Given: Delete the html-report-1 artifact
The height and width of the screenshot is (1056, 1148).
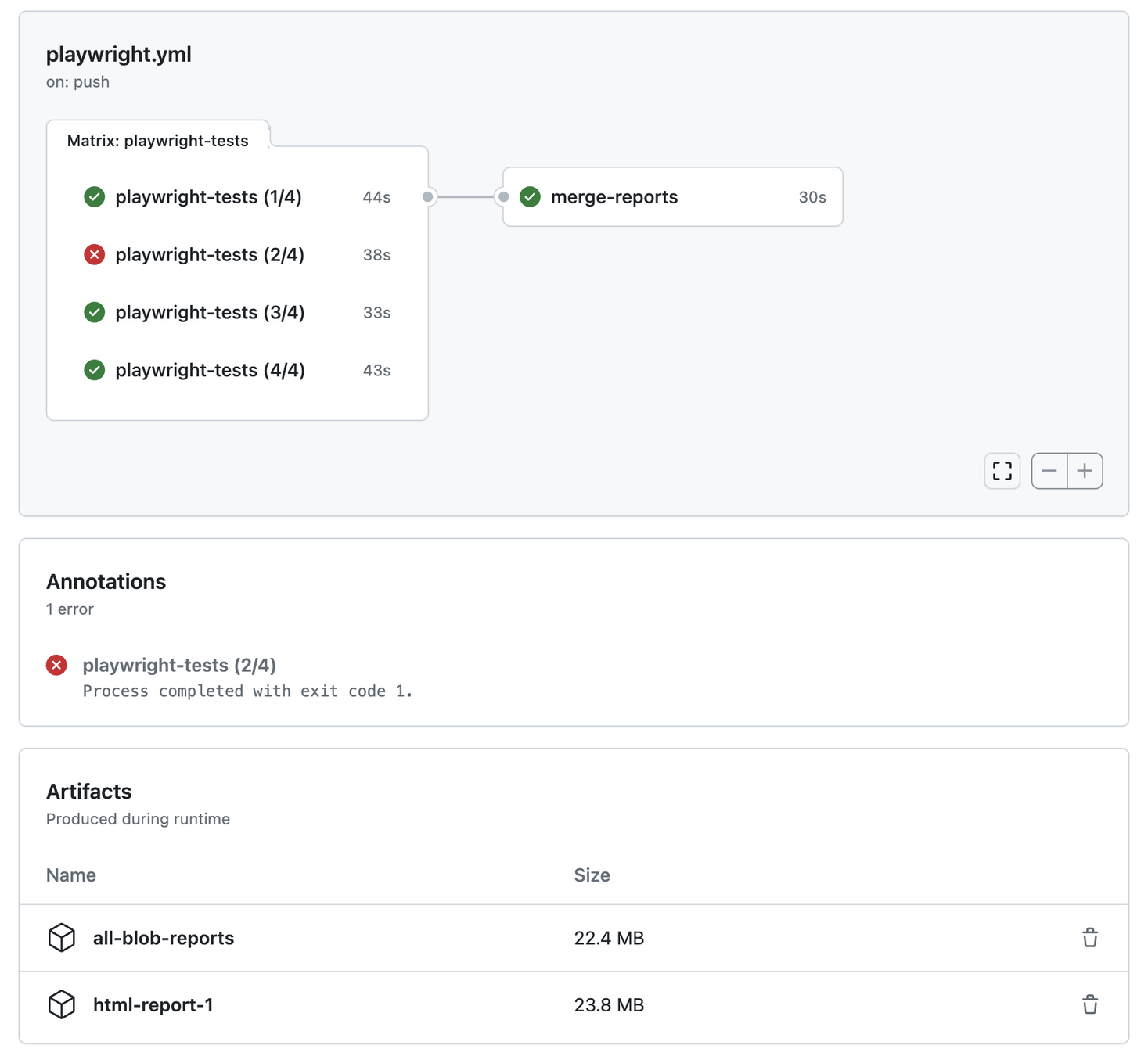Looking at the screenshot, I should (1090, 1004).
